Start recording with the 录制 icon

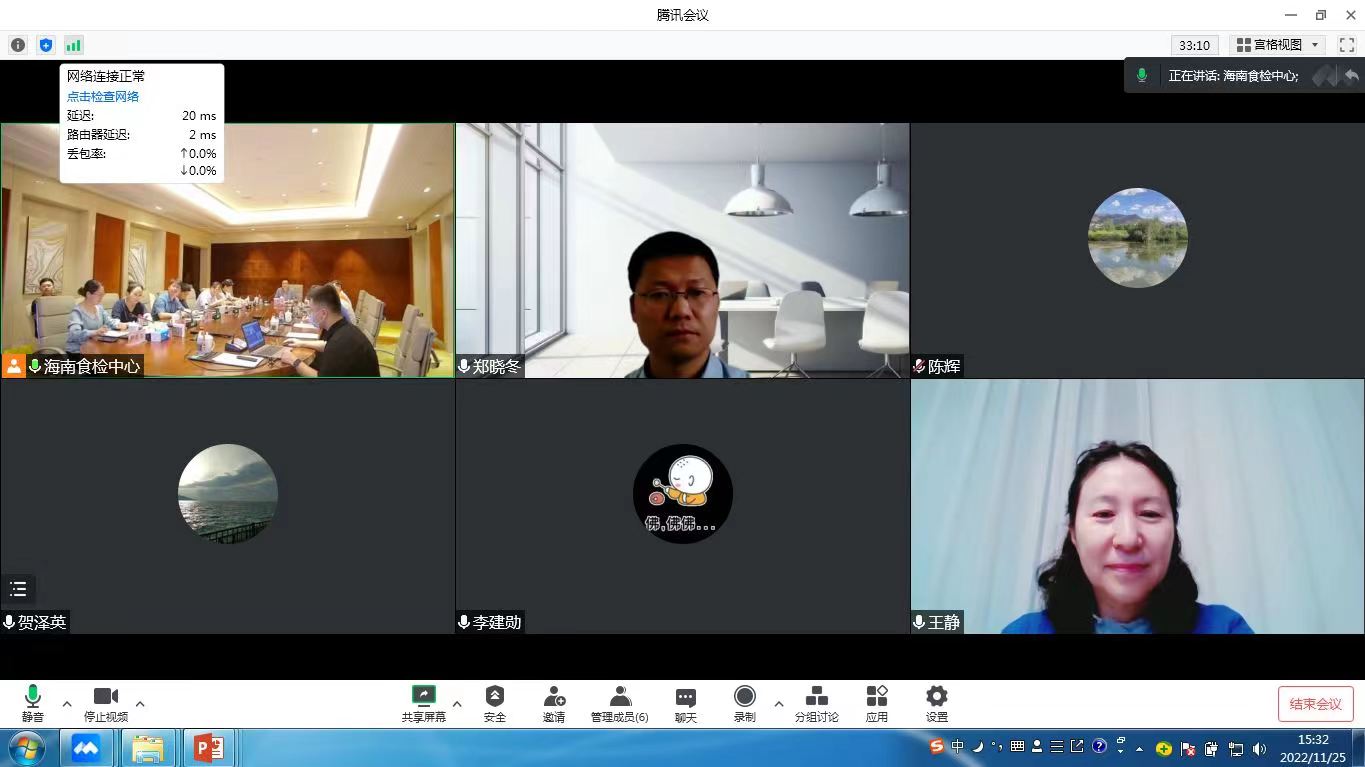pos(744,704)
